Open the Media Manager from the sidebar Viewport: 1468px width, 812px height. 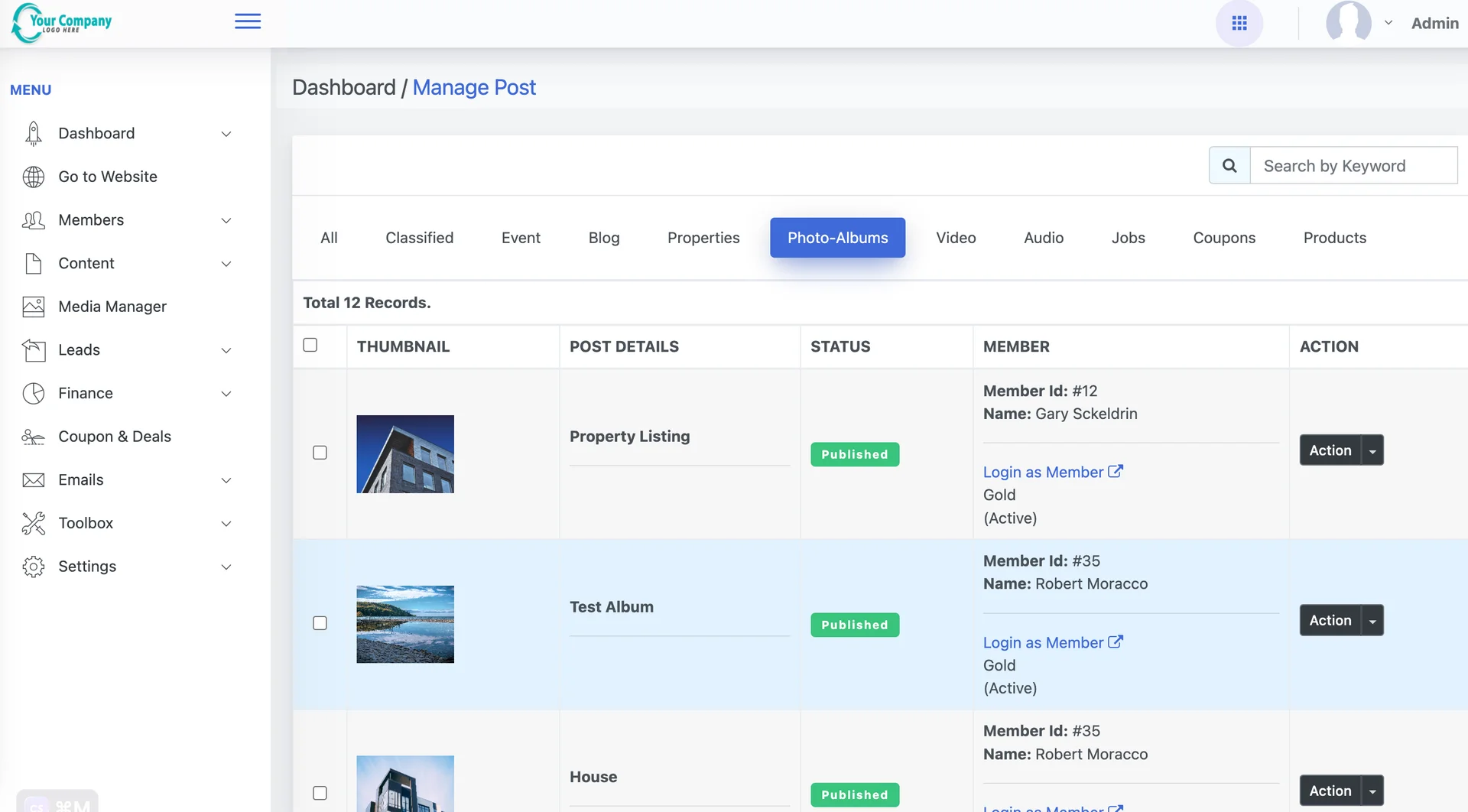click(x=33, y=306)
